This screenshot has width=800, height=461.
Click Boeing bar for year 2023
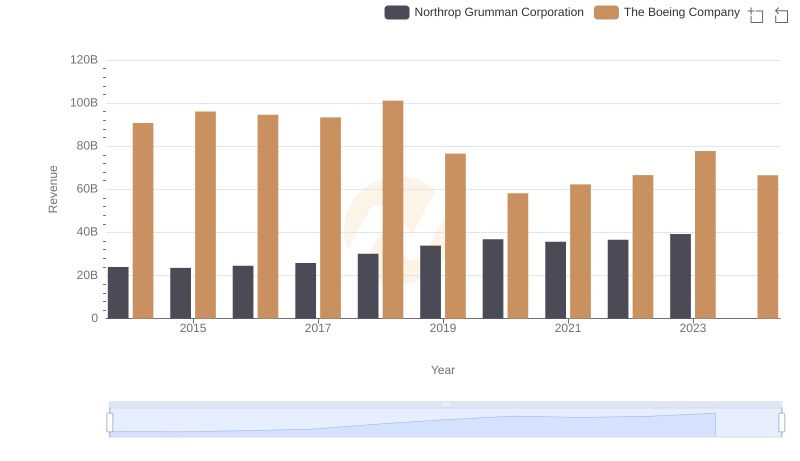(705, 235)
